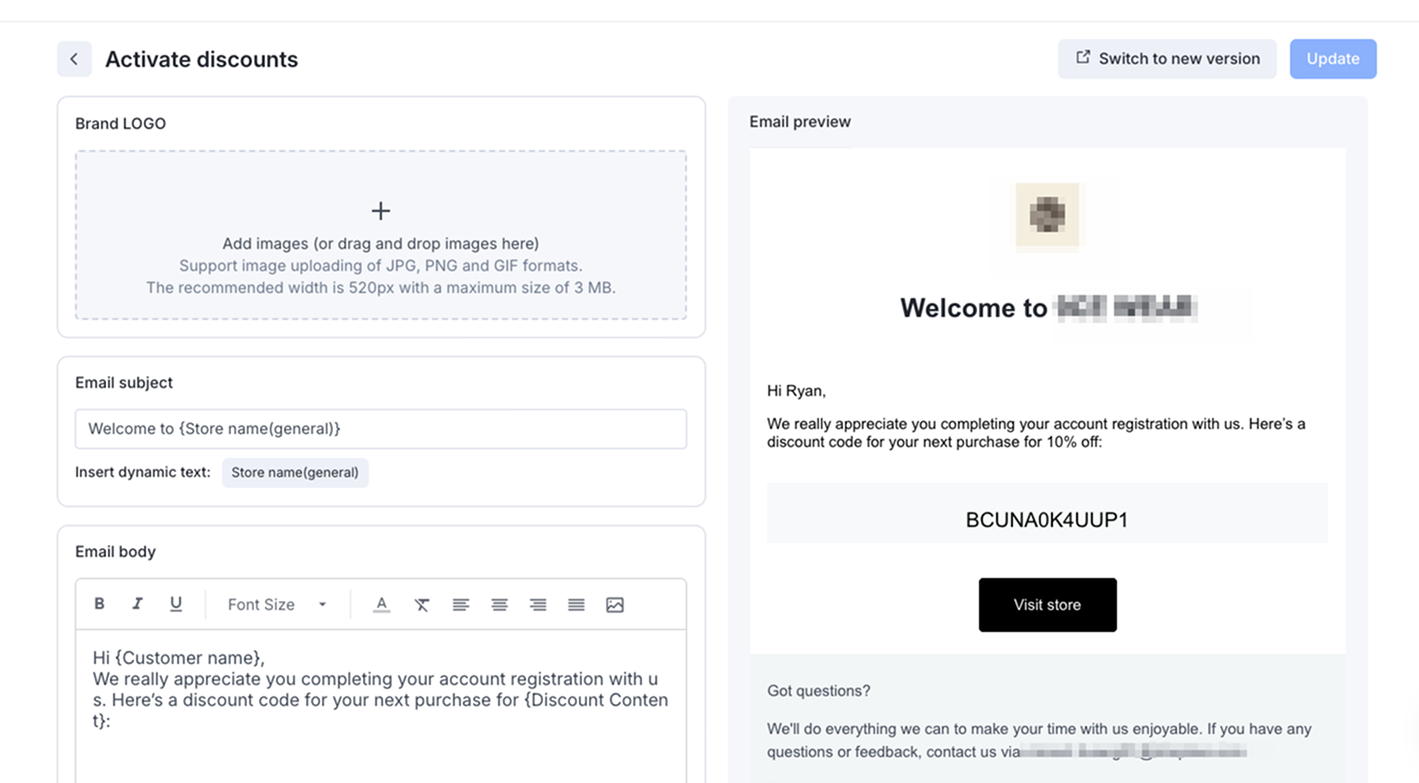Insert an image into the email body
Viewport: 1419px width, 783px height.
[615, 604]
